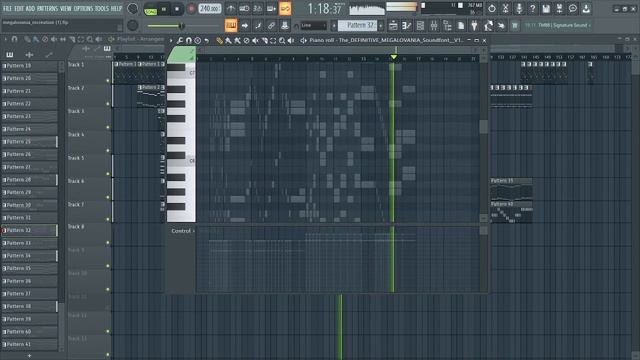This screenshot has width=640, height=360.
Task: Mute Track 1 using its green dot
Action: point(108,81)
